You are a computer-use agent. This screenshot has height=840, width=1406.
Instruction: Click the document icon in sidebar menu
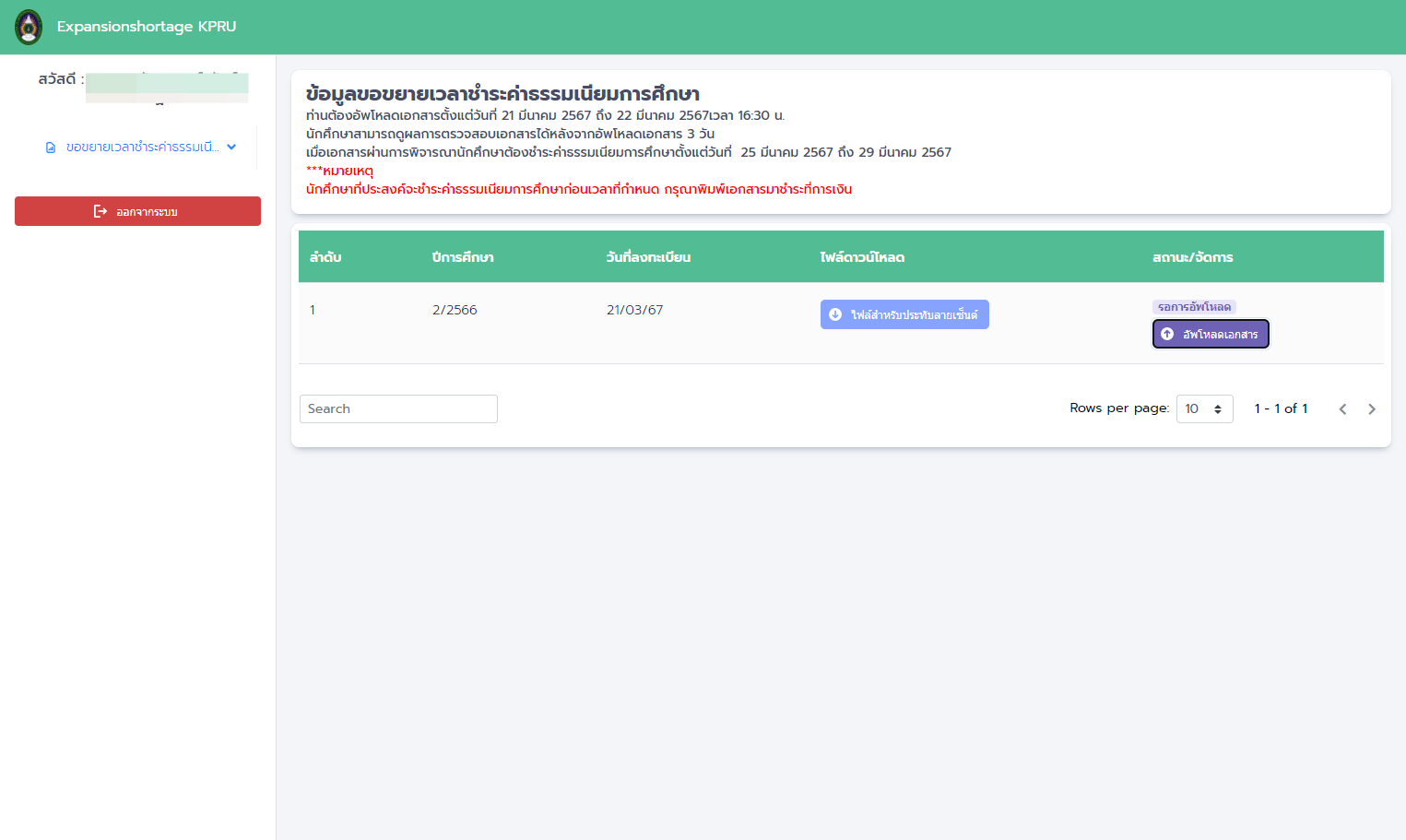click(x=51, y=148)
